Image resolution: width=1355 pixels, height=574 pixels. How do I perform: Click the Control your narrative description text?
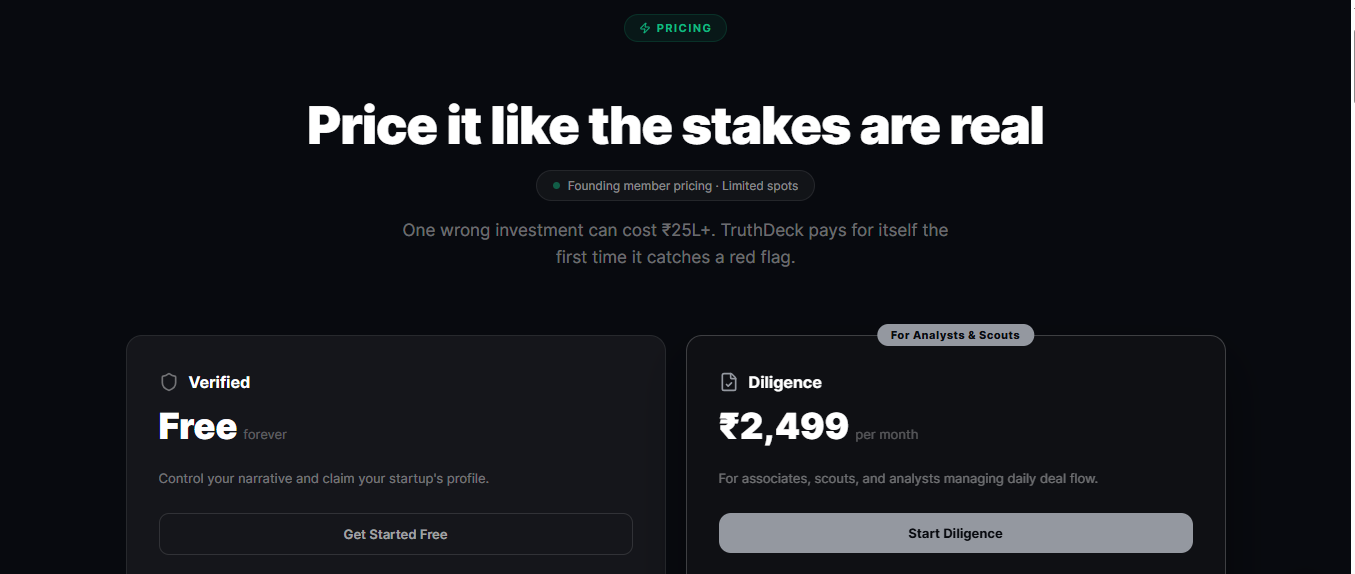[324, 478]
